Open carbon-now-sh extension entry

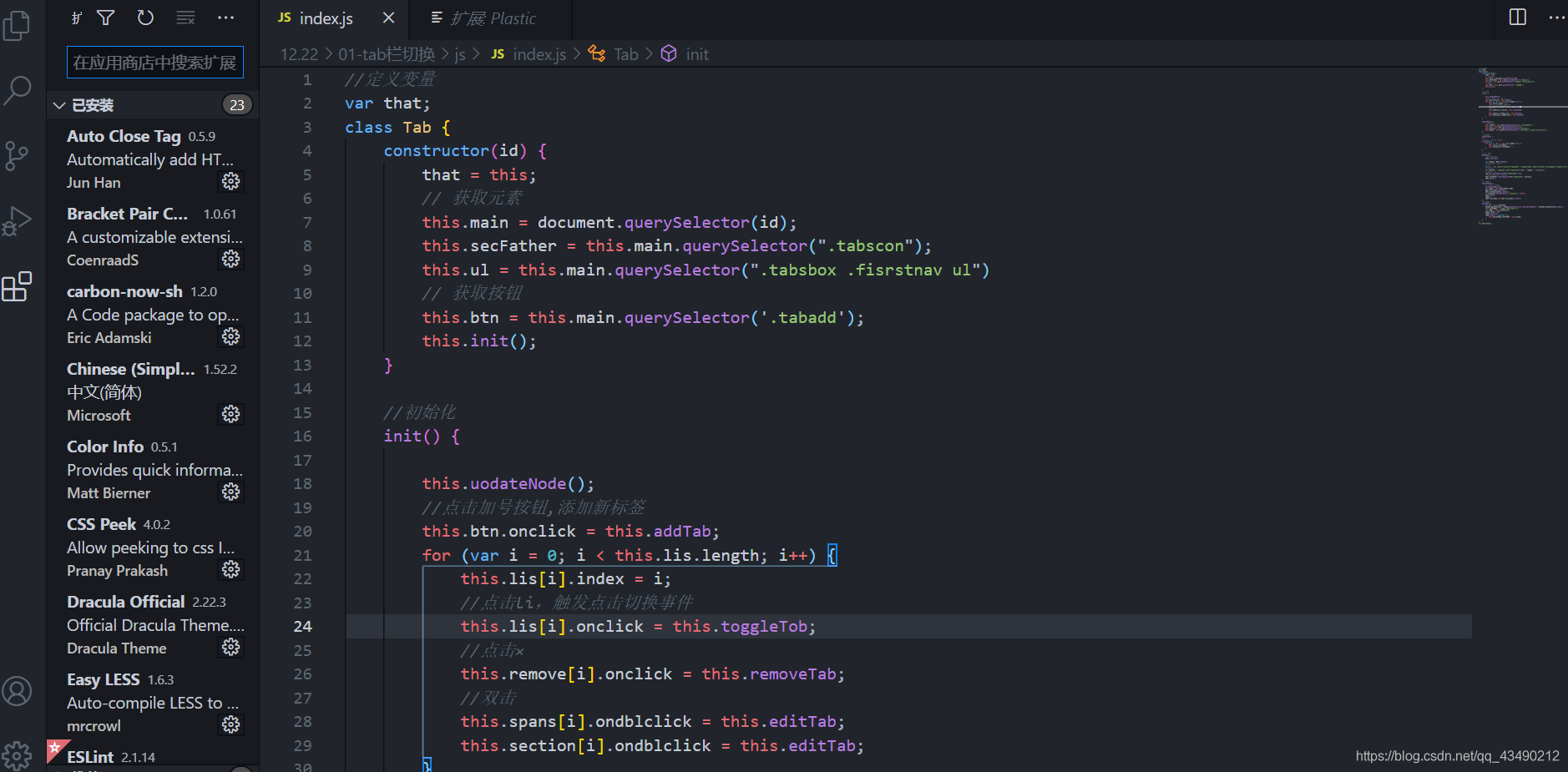(x=154, y=314)
